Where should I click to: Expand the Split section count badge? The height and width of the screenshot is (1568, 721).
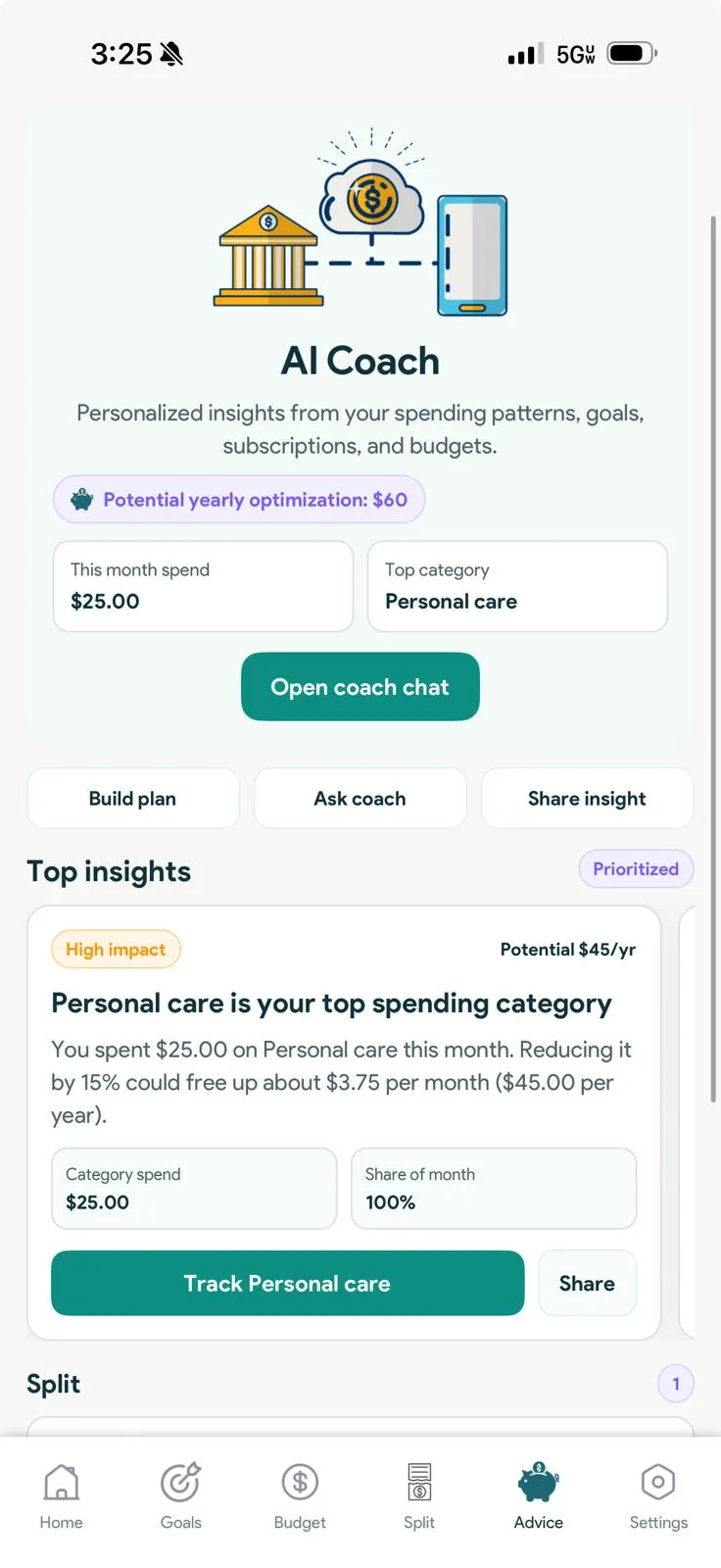676,1384
